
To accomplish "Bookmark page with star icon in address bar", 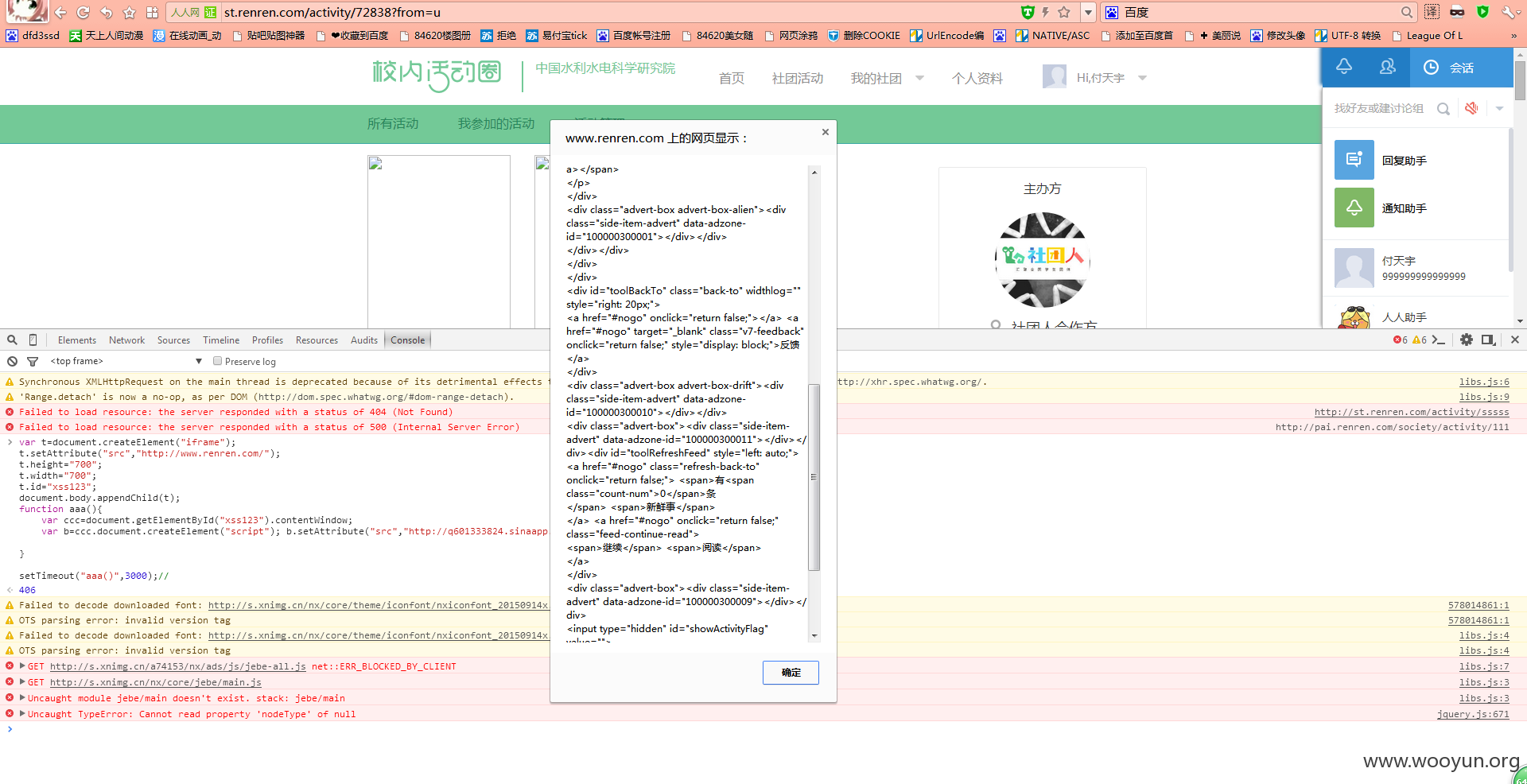I will (1064, 12).
